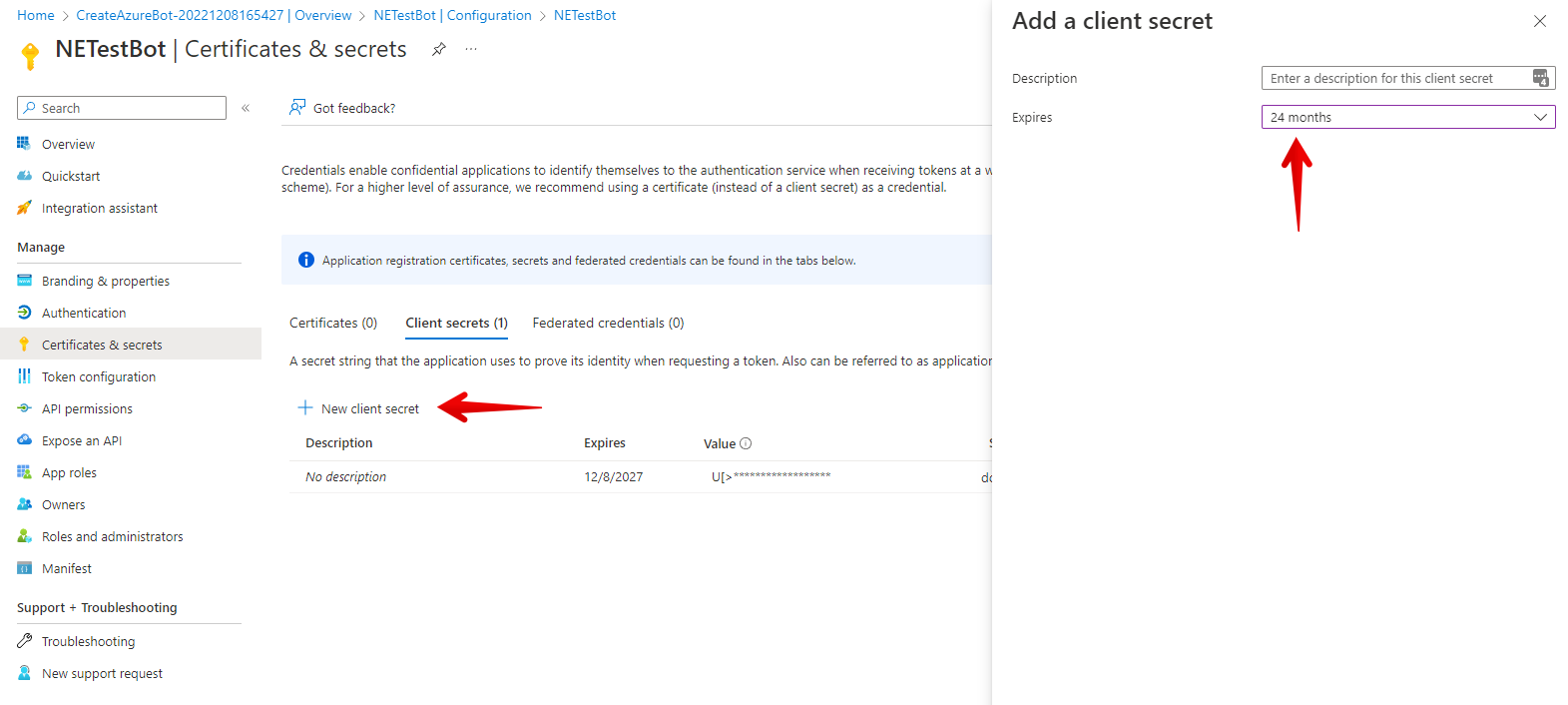The image size is (1568, 705).
Task: Open Owners page
Action: [x=64, y=504]
